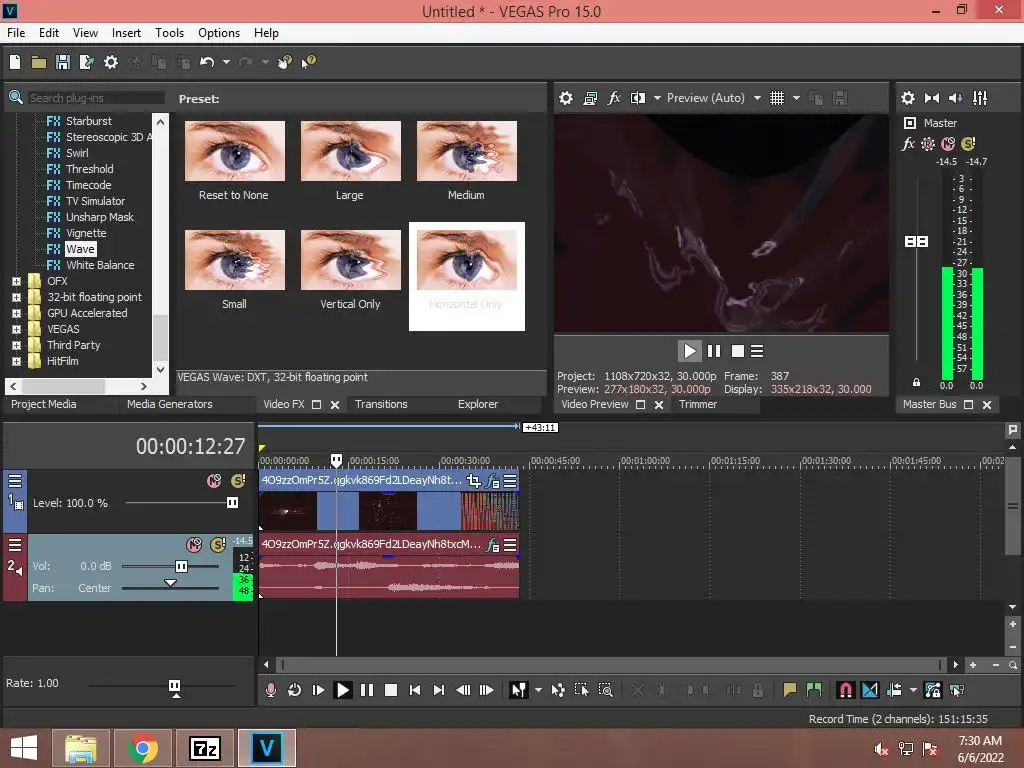Click Insert Marker icon on timeline toolbar
This screenshot has width=1024, height=768.
click(x=790, y=690)
